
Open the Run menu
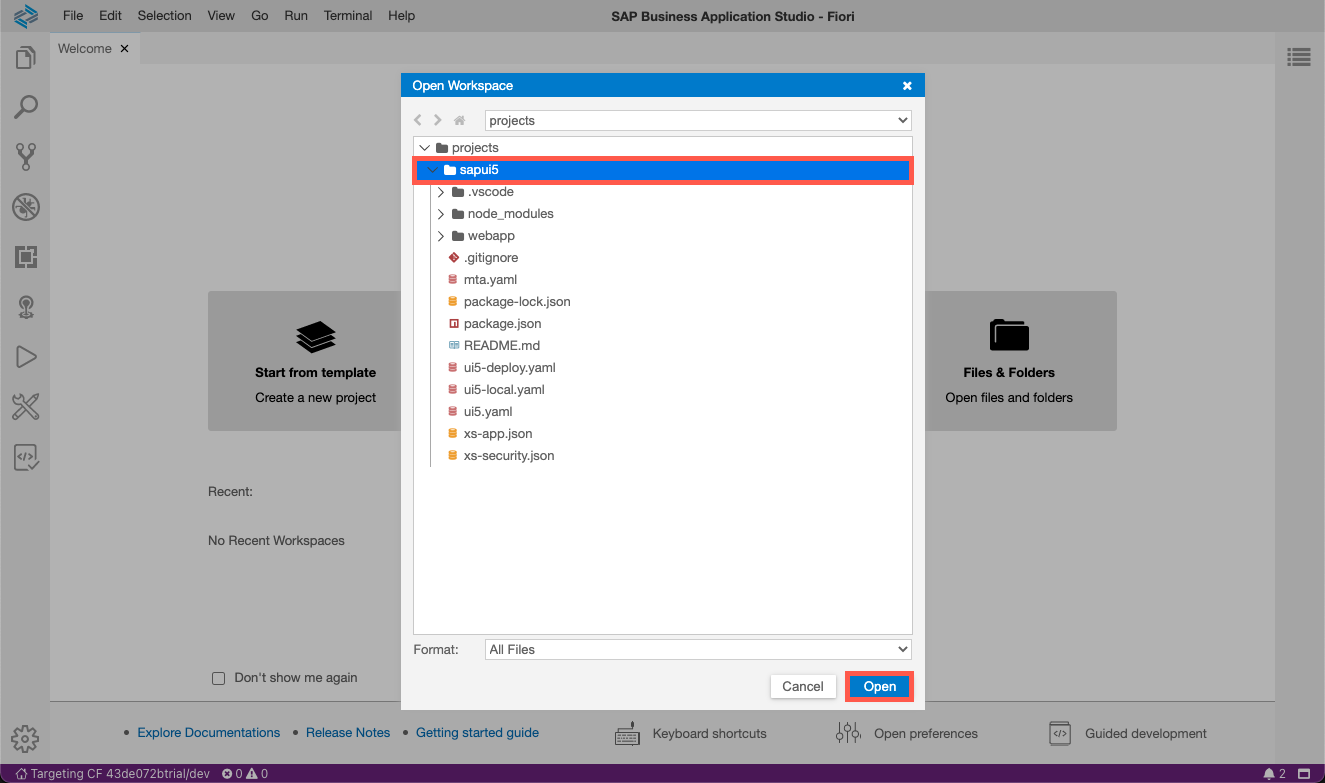tap(296, 16)
